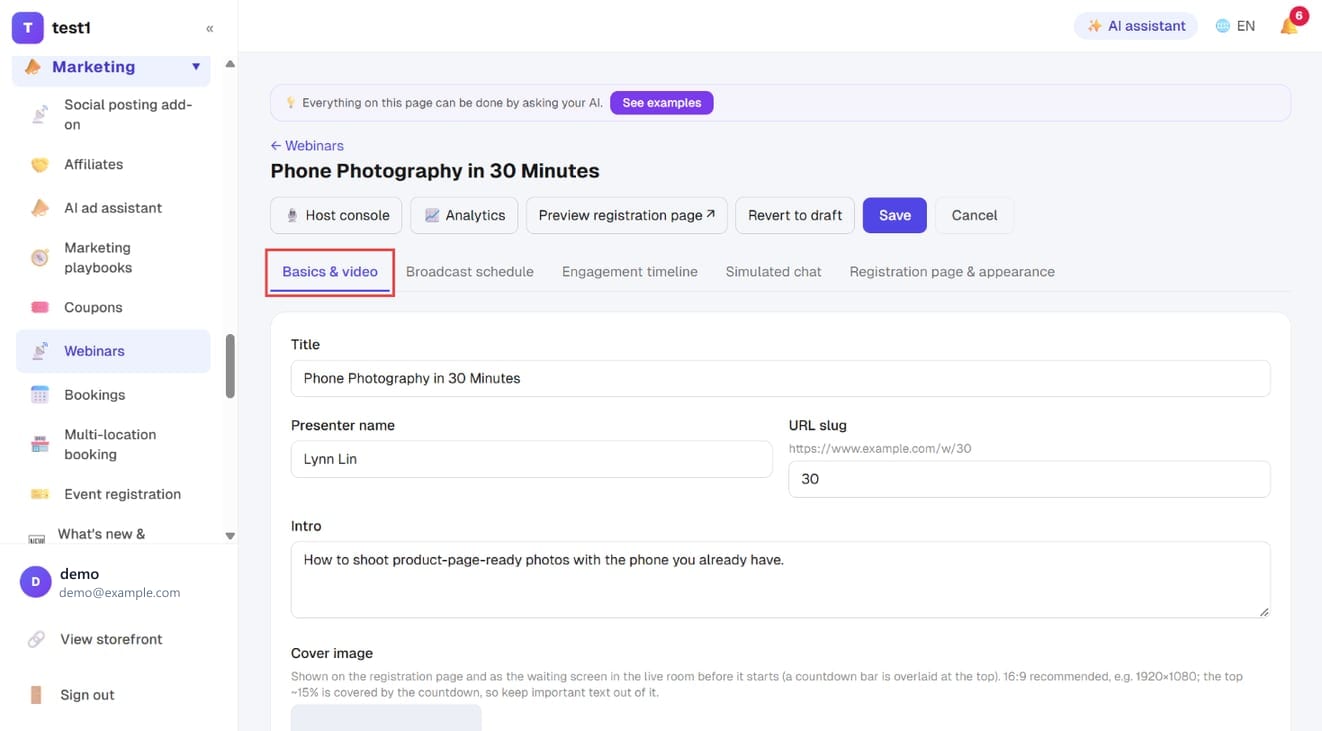Click the Presenter name field
The width and height of the screenshot is (1322, 731).
pyautogui.click(x=532, y=459)
